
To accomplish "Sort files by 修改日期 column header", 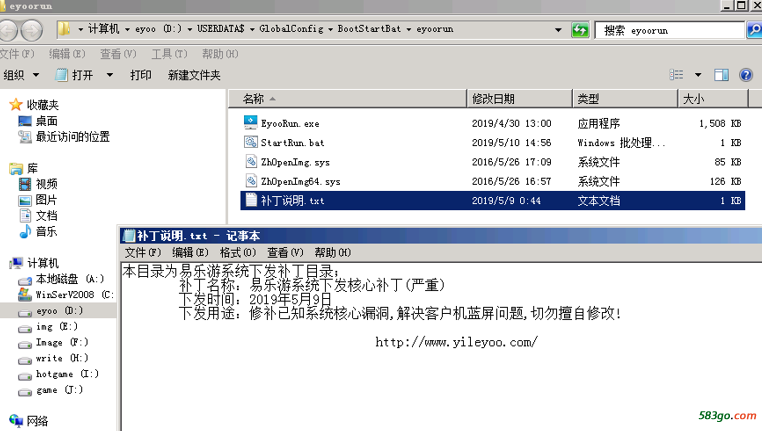I will click(x=493, y=99).
